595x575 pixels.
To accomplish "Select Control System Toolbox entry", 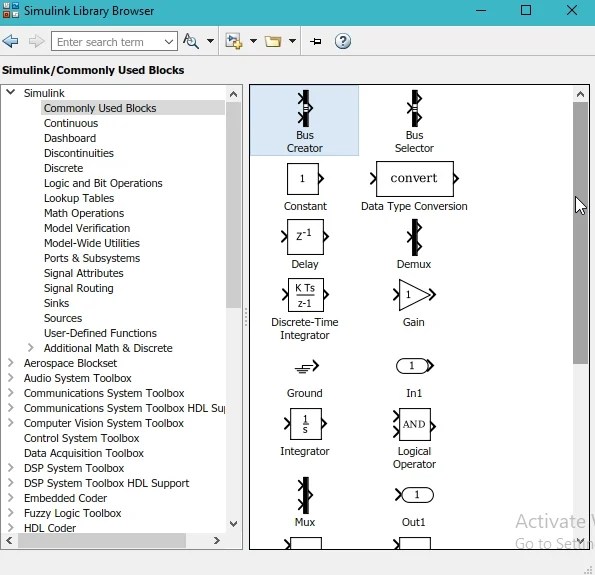I will pos(81,438).
